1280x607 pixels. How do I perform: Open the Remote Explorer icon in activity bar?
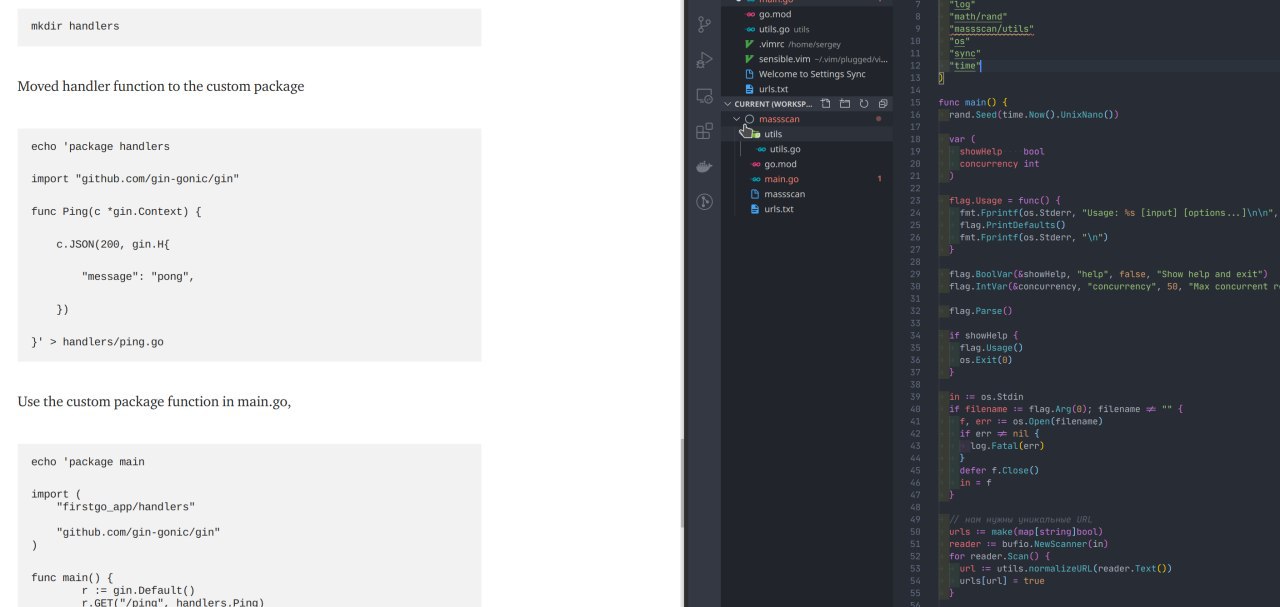click(704, 96)
